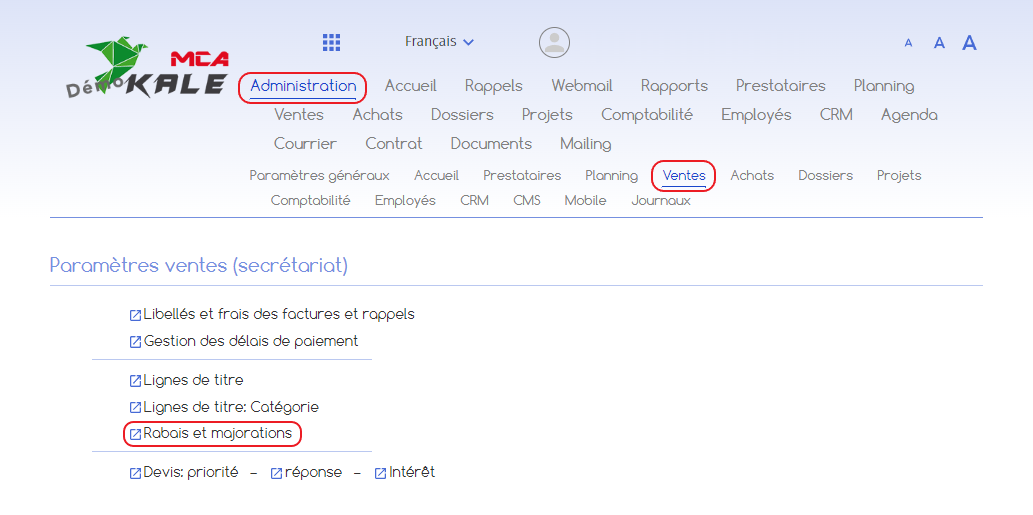Screen dimensions: 1033x515
Task: Open the apps grid icon
Action: 331,42
